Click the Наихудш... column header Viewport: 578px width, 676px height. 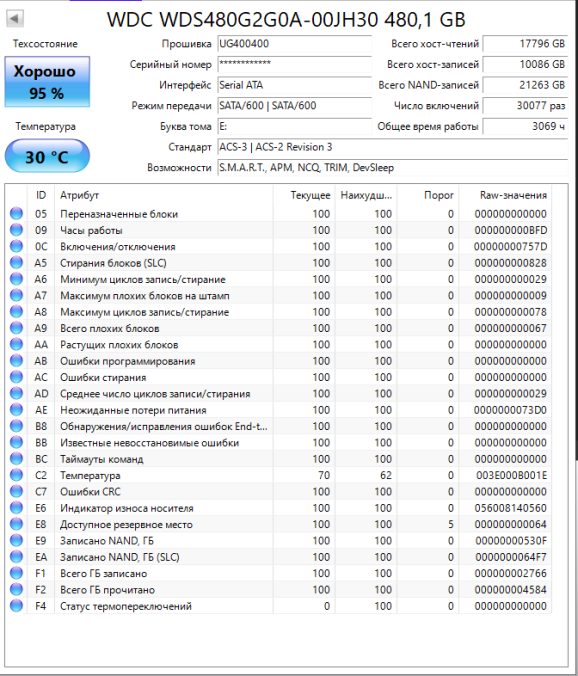coord(366,195)
